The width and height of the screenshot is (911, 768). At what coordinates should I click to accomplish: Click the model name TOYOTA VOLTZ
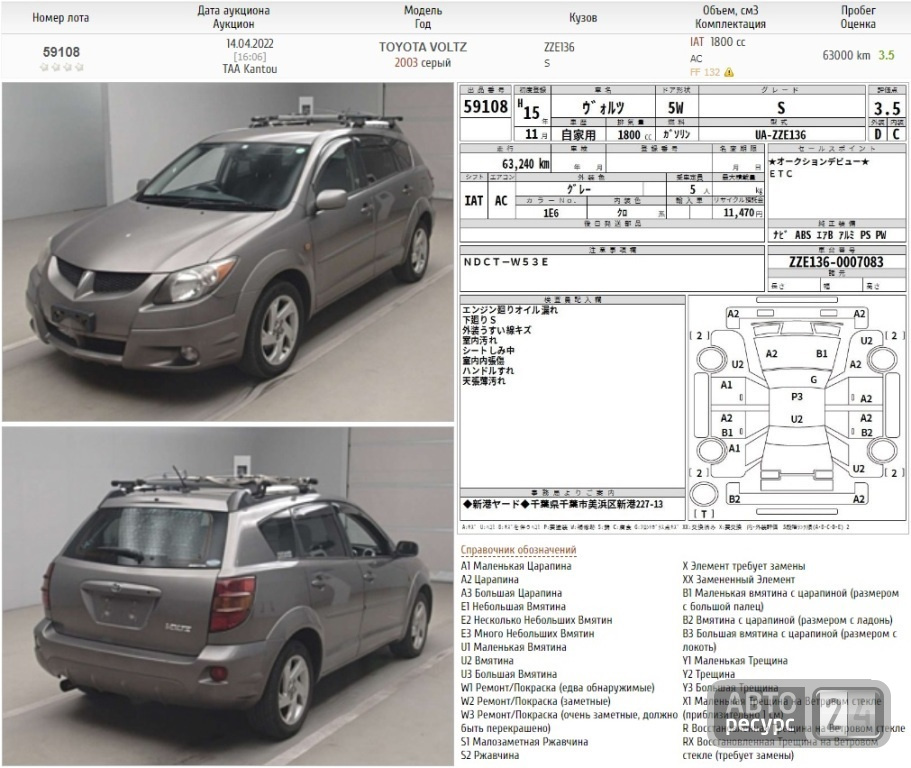(x=423, y=47)
